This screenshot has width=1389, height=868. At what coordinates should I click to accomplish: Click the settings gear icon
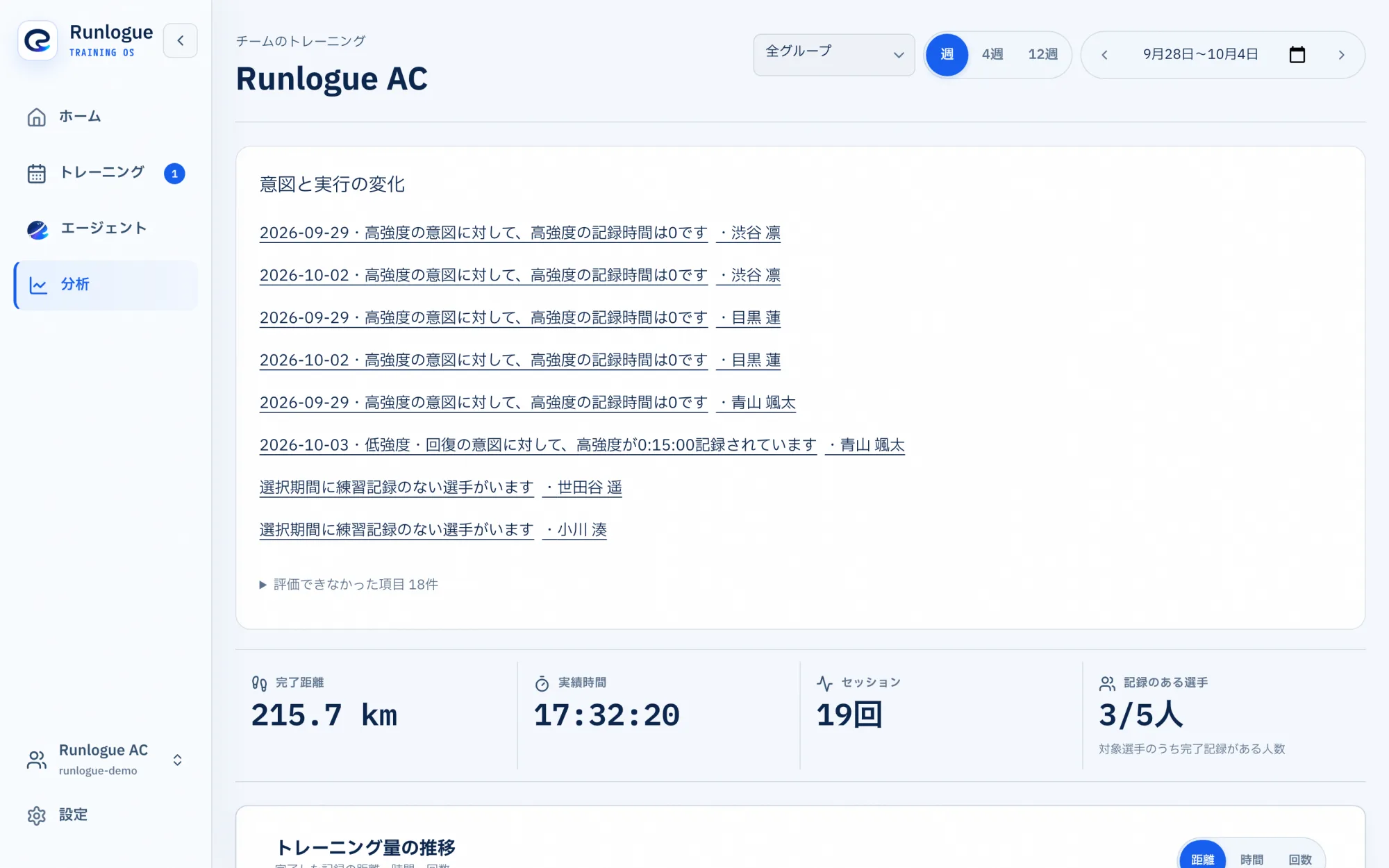[x=37, y=815]
